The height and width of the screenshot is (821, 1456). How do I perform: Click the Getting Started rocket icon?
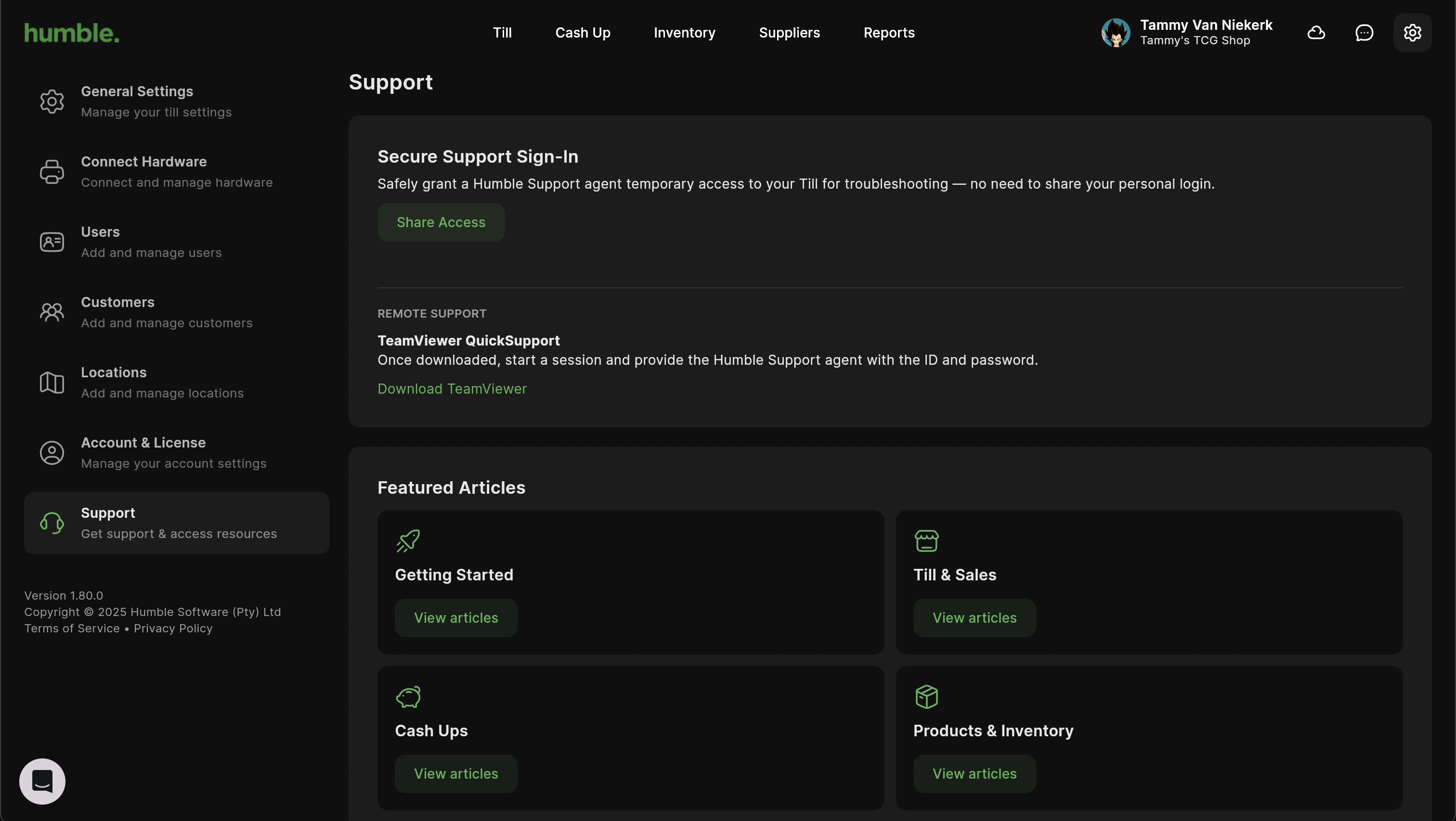tap(408, 541)
